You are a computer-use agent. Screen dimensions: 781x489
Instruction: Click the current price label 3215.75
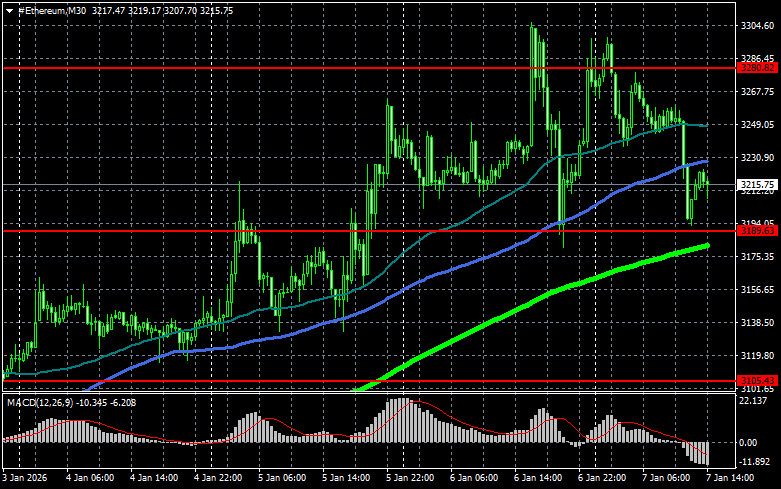757,185
